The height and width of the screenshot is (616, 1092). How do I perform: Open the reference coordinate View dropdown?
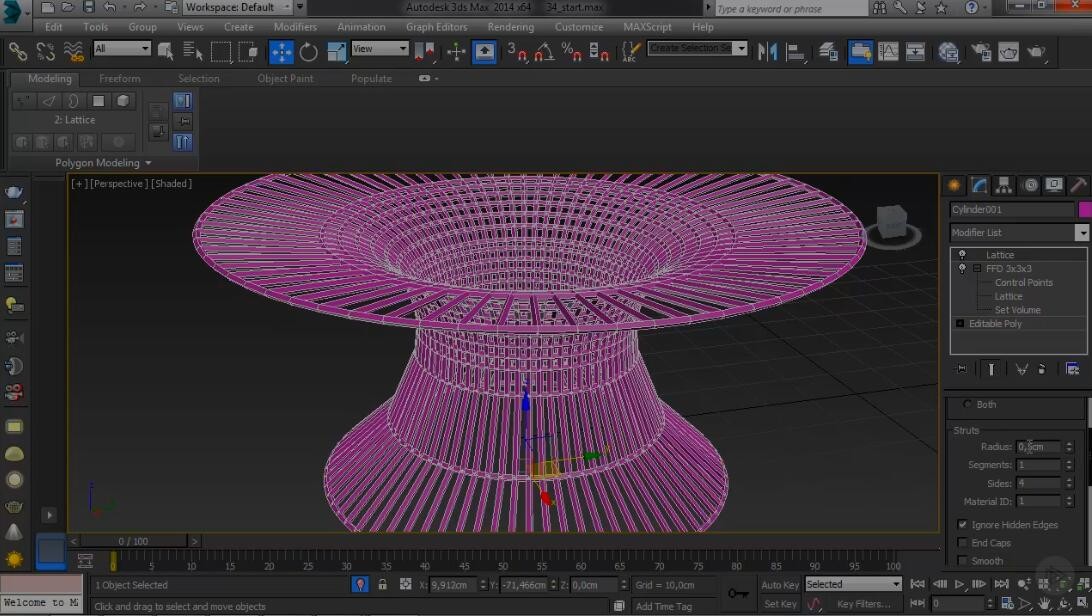[380, 48]
